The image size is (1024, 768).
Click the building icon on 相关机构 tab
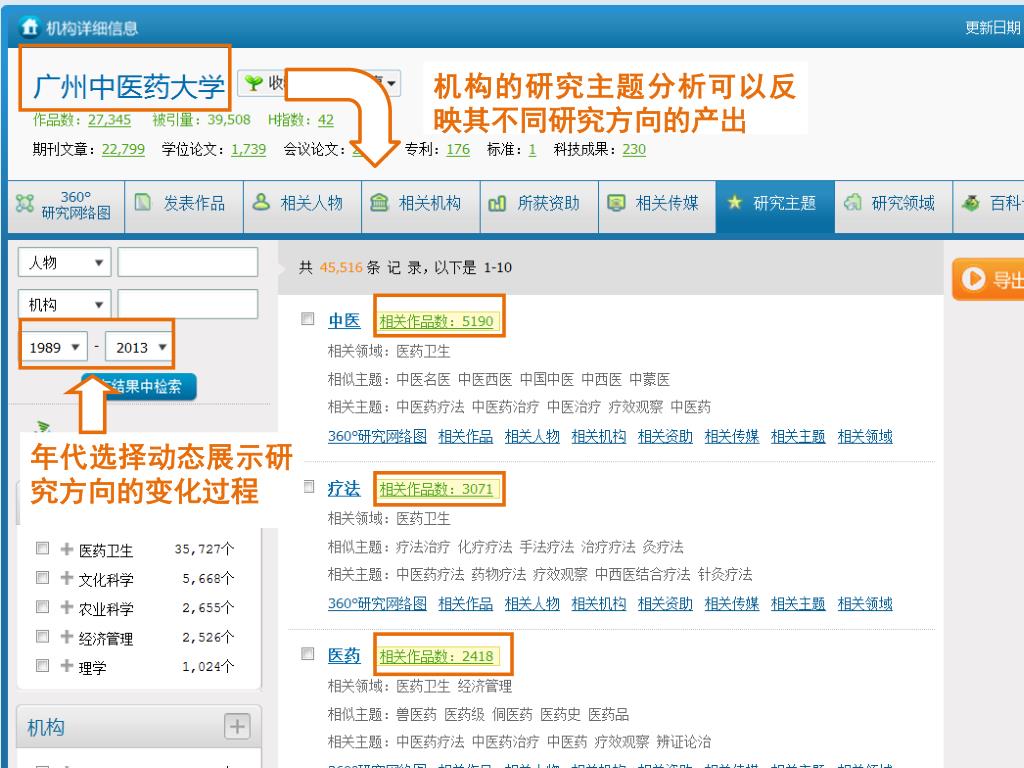point(379,202)
